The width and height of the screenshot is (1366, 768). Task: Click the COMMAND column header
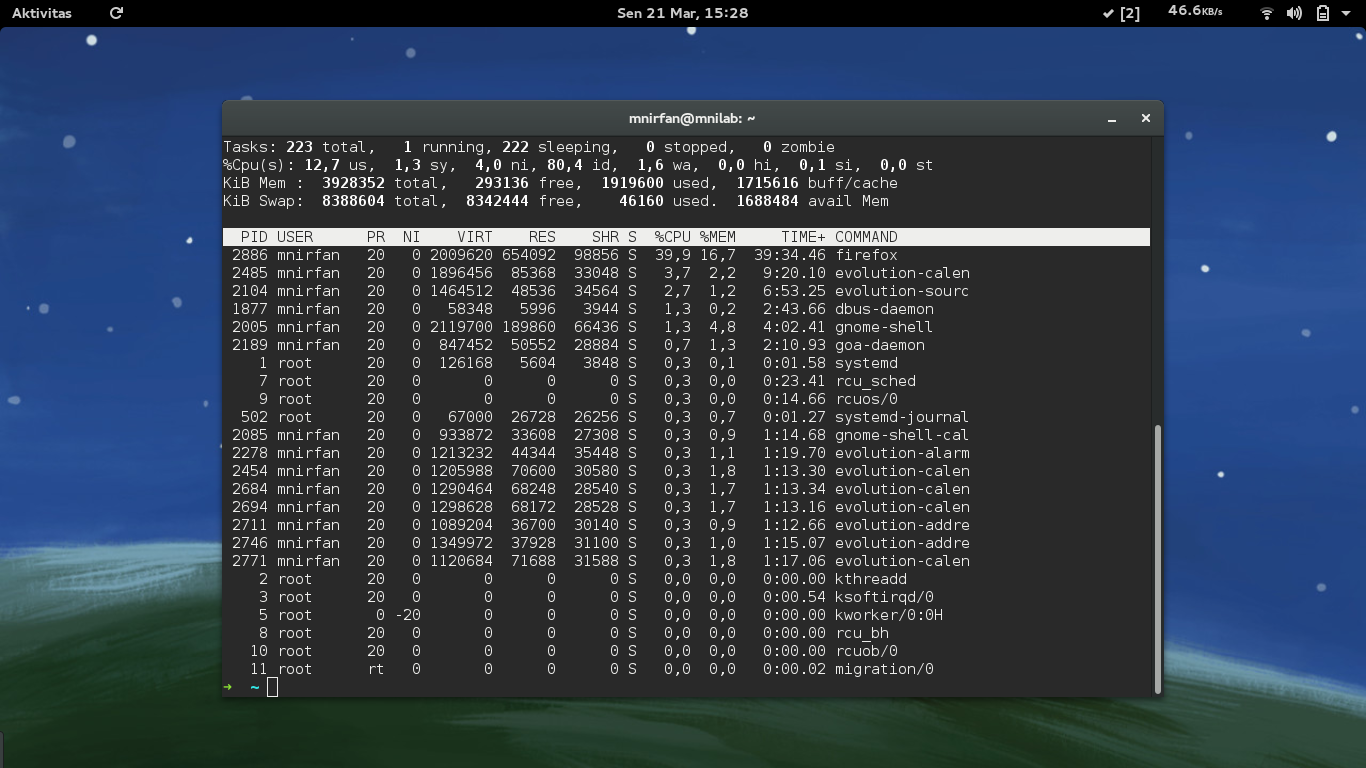pos(866,237)
